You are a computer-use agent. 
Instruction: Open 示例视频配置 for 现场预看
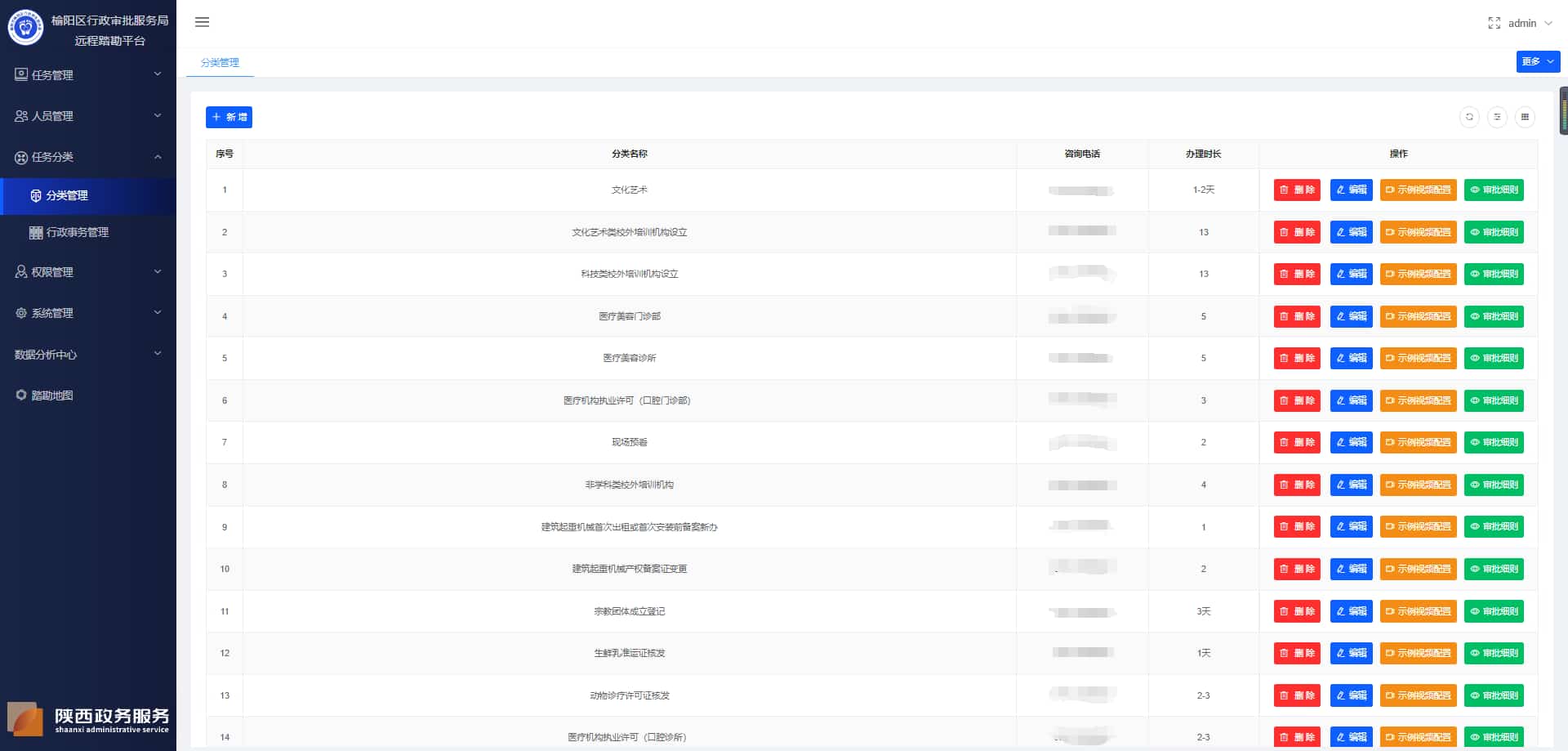[1419, 442]
